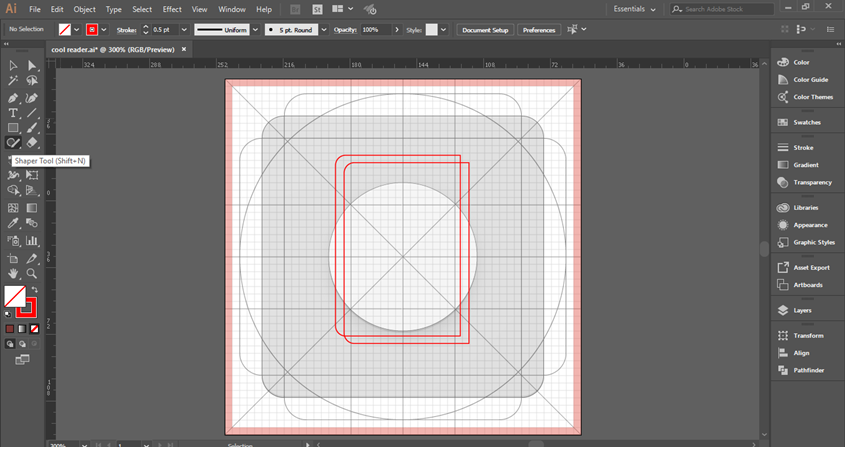Open the Effect menu
This screenshot has width=847, height=449.
point(172,9)
